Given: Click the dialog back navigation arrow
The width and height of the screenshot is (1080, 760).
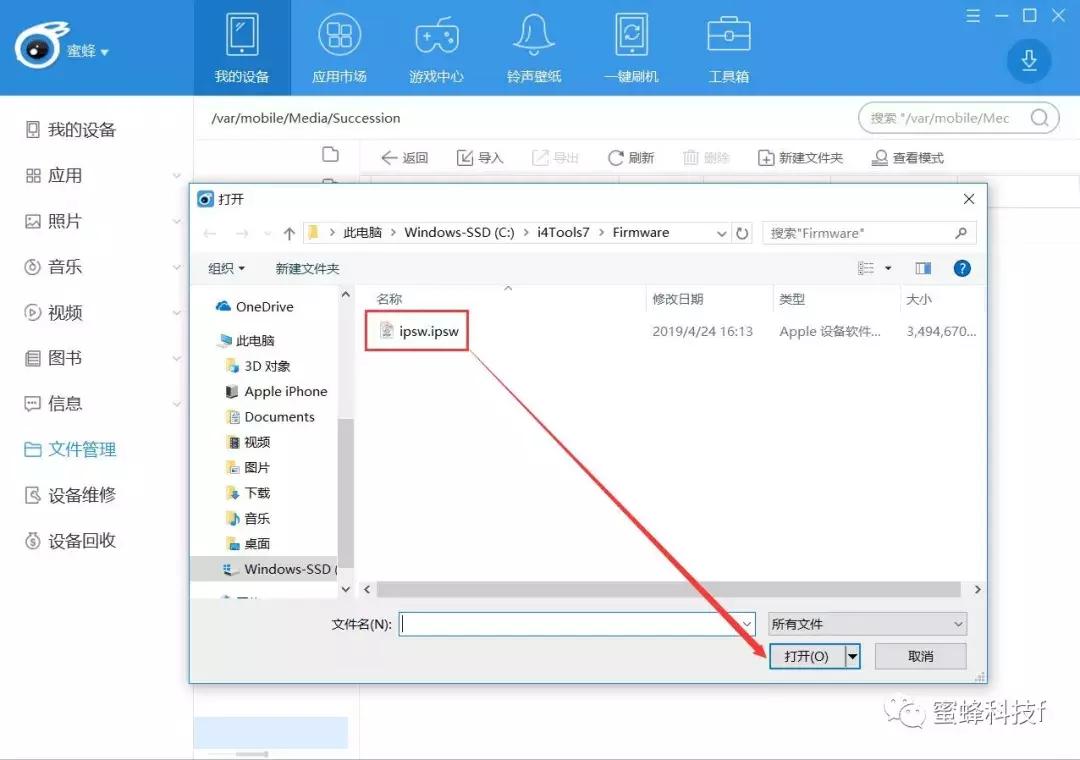Looking at the screenshot, I should point(210,234).
